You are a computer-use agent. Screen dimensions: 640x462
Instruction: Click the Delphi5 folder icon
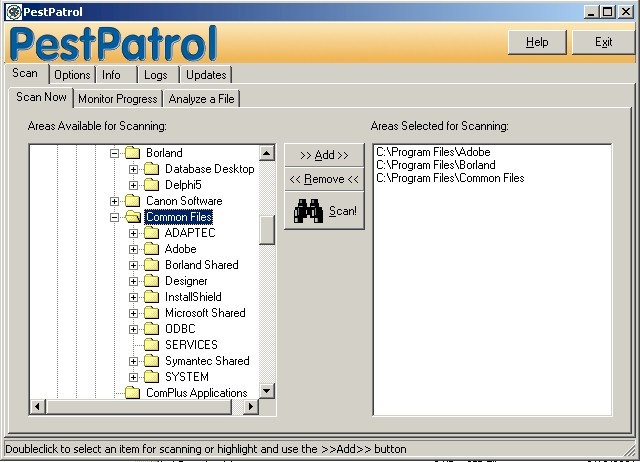(x=151, y=184)
